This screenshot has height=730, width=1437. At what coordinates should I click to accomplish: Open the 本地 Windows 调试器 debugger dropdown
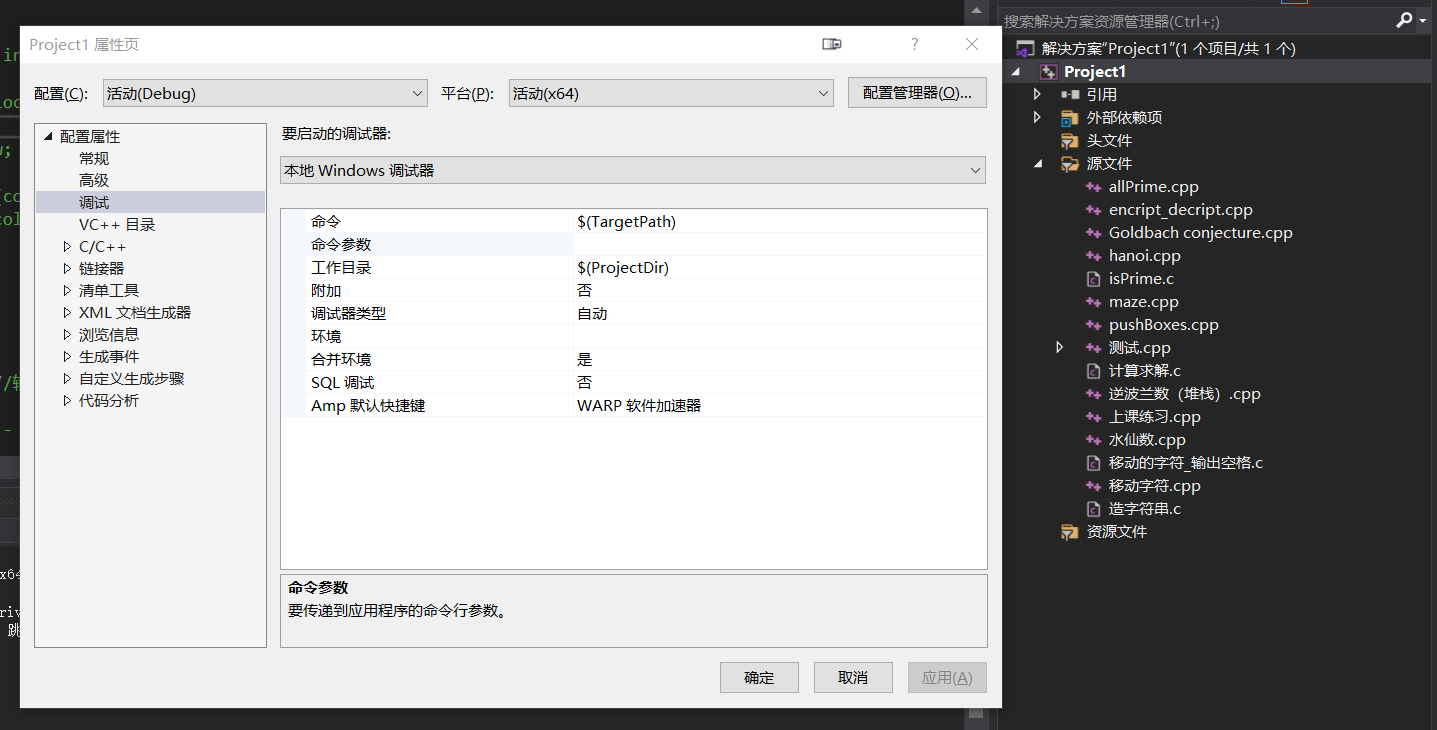click(633, 171)
